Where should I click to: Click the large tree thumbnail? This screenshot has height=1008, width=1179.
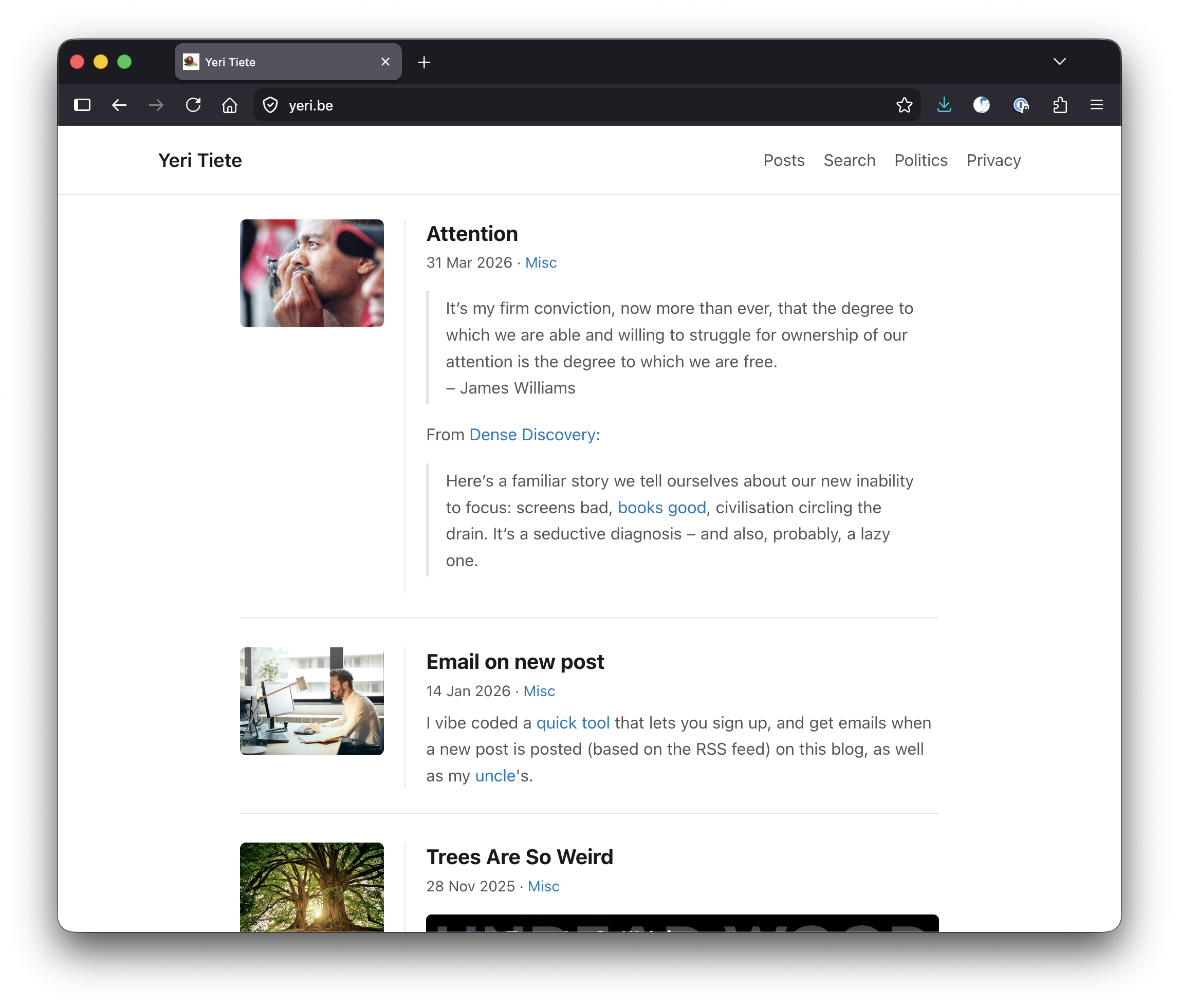click(312, 887)
